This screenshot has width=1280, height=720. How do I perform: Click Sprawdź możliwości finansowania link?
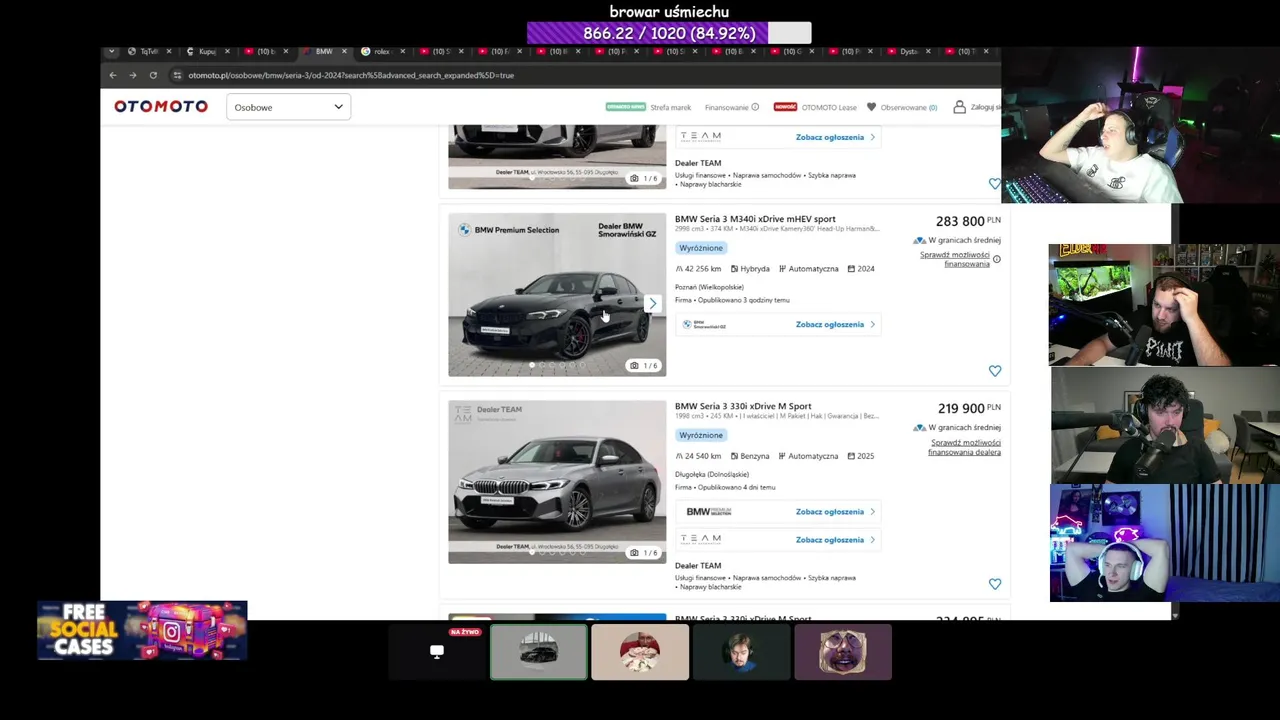coord(955,259)
